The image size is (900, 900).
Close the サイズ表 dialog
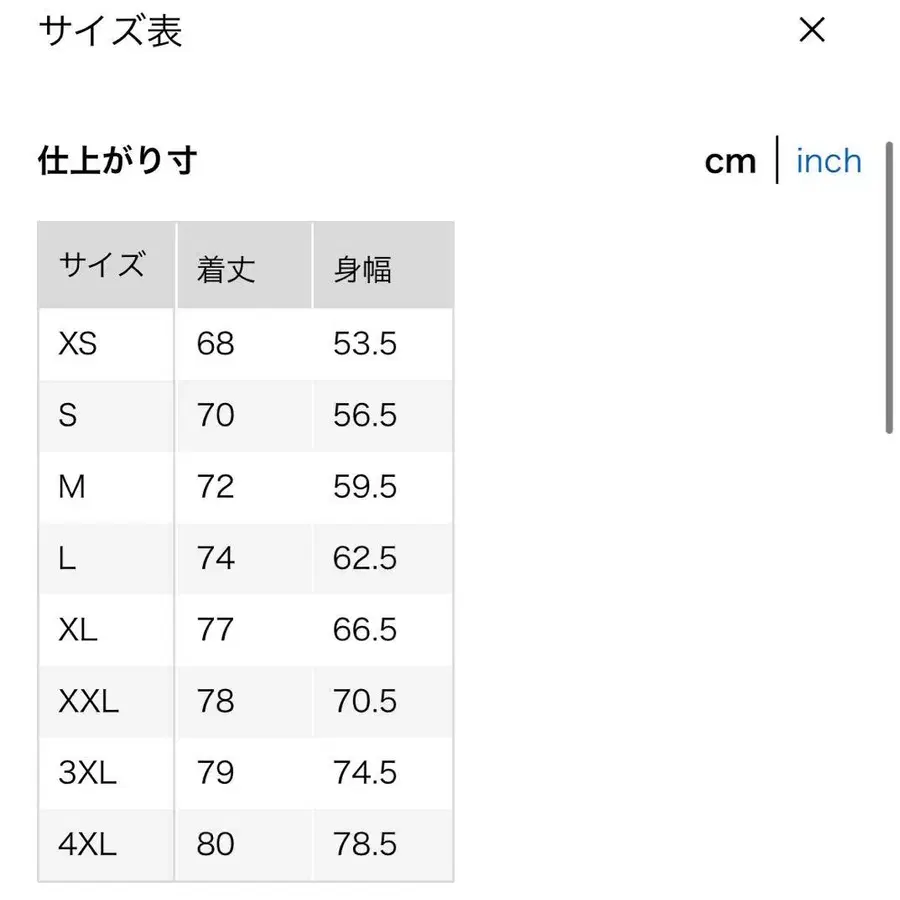[x=812, y=31]
